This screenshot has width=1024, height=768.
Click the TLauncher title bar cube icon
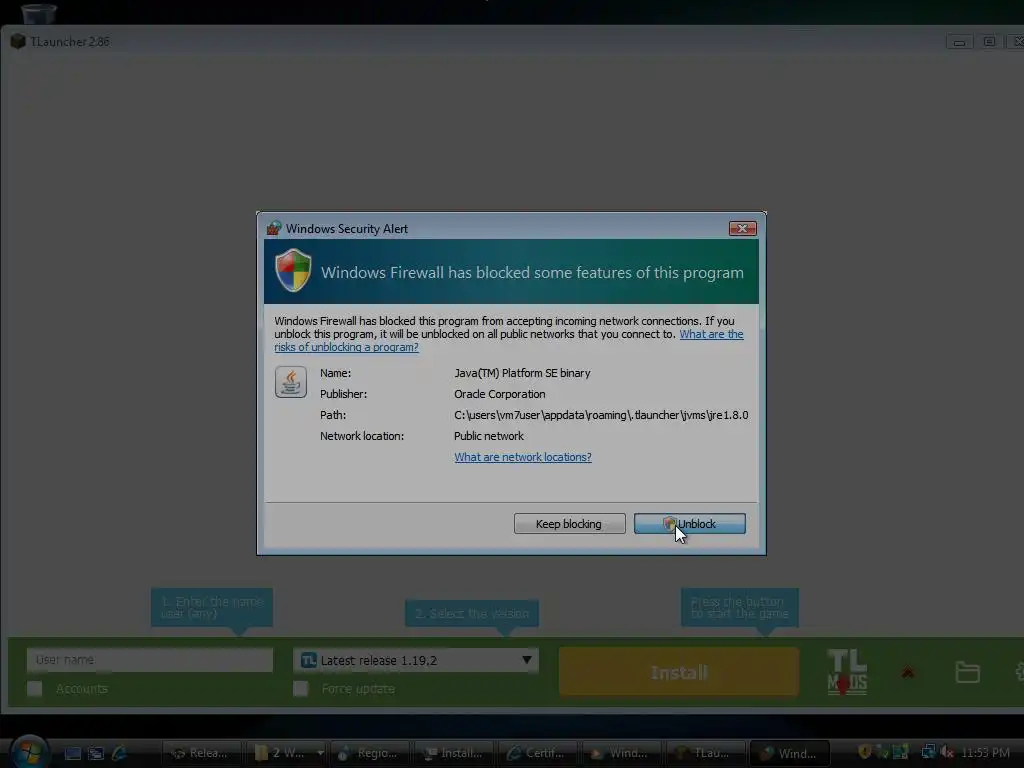tap(18, 41)
